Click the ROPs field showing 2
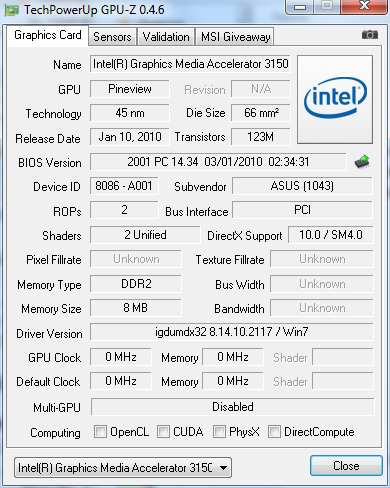Screen dimensions: 390x488 (x=124, y=210)
